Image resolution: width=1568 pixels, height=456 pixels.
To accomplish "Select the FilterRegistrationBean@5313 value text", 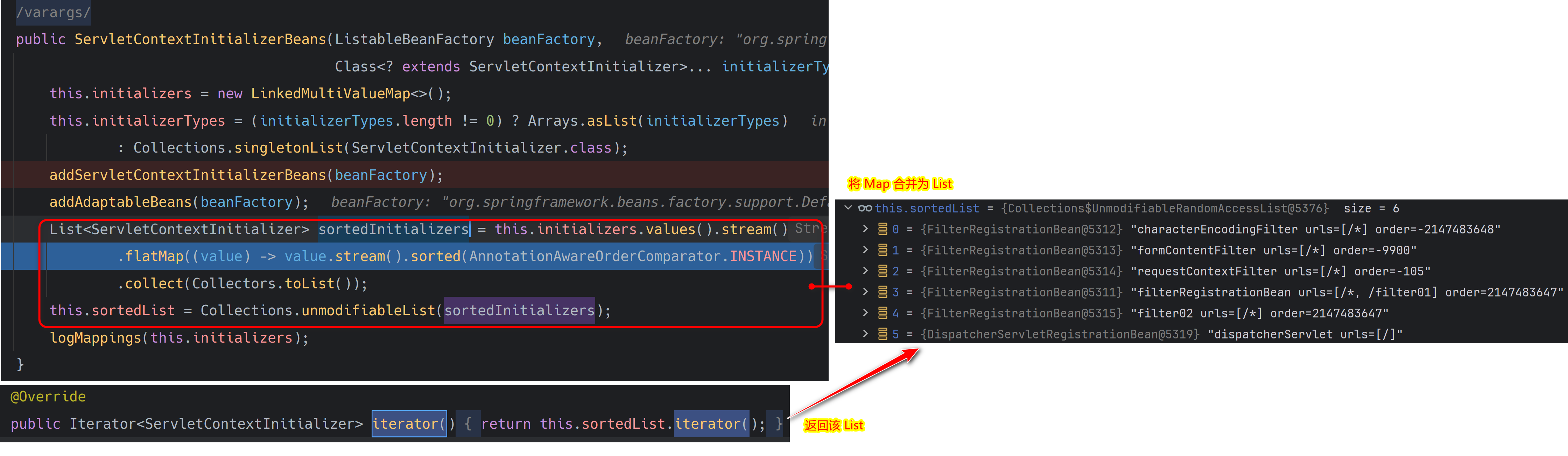I will coord(1021,250).
